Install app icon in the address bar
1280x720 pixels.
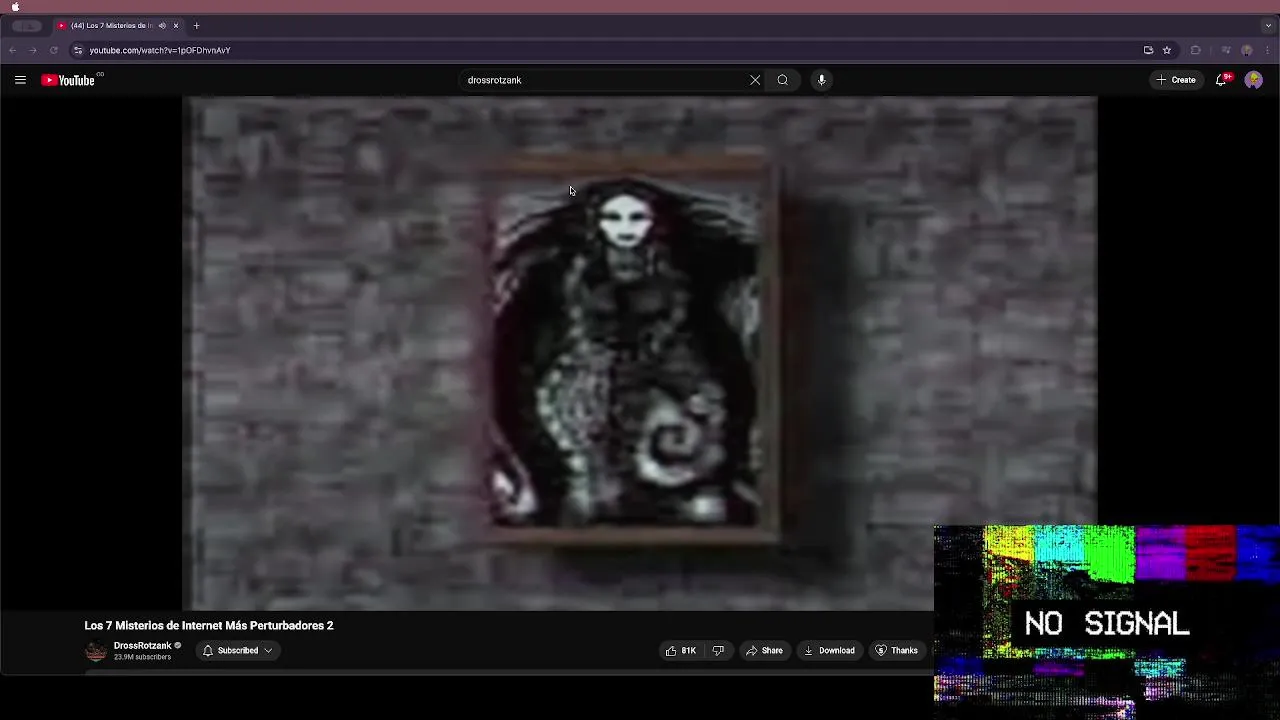coord(1148,50)
